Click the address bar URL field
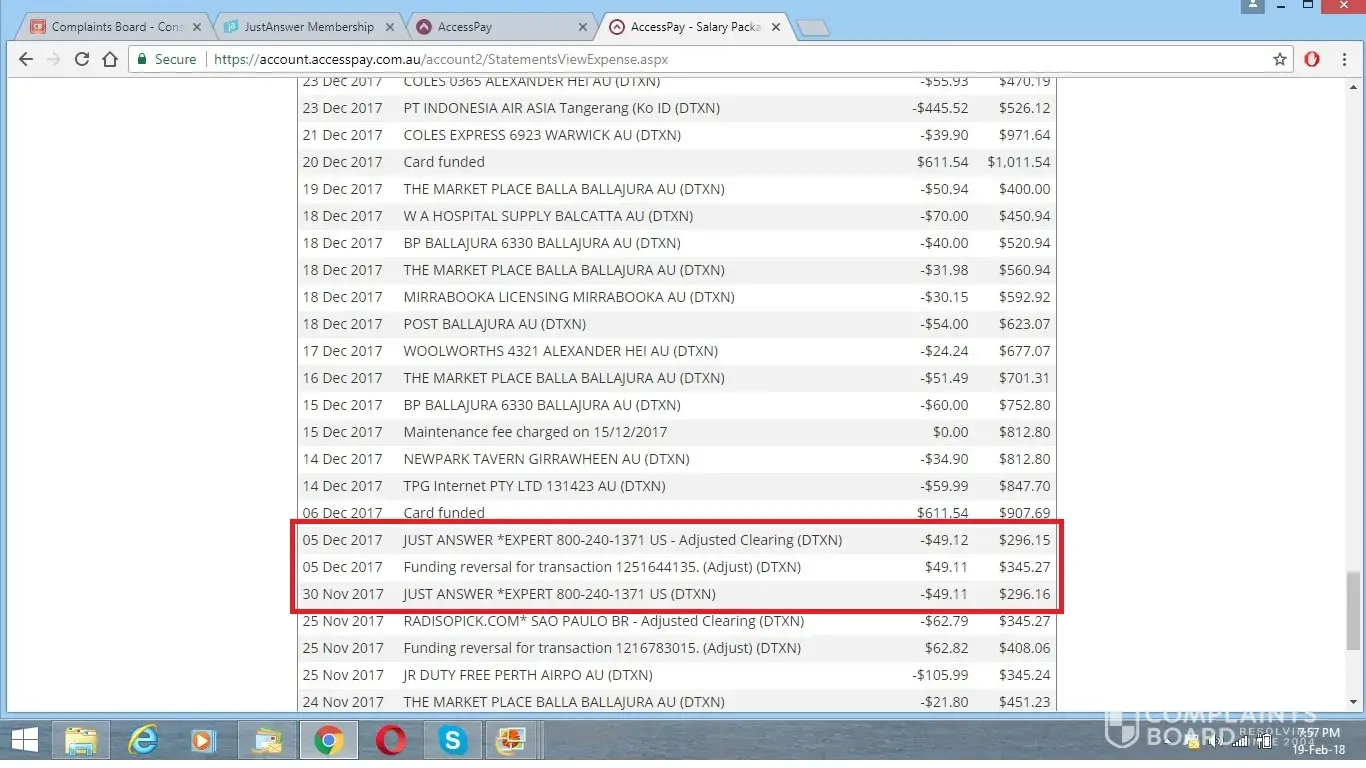 [700, 59]
